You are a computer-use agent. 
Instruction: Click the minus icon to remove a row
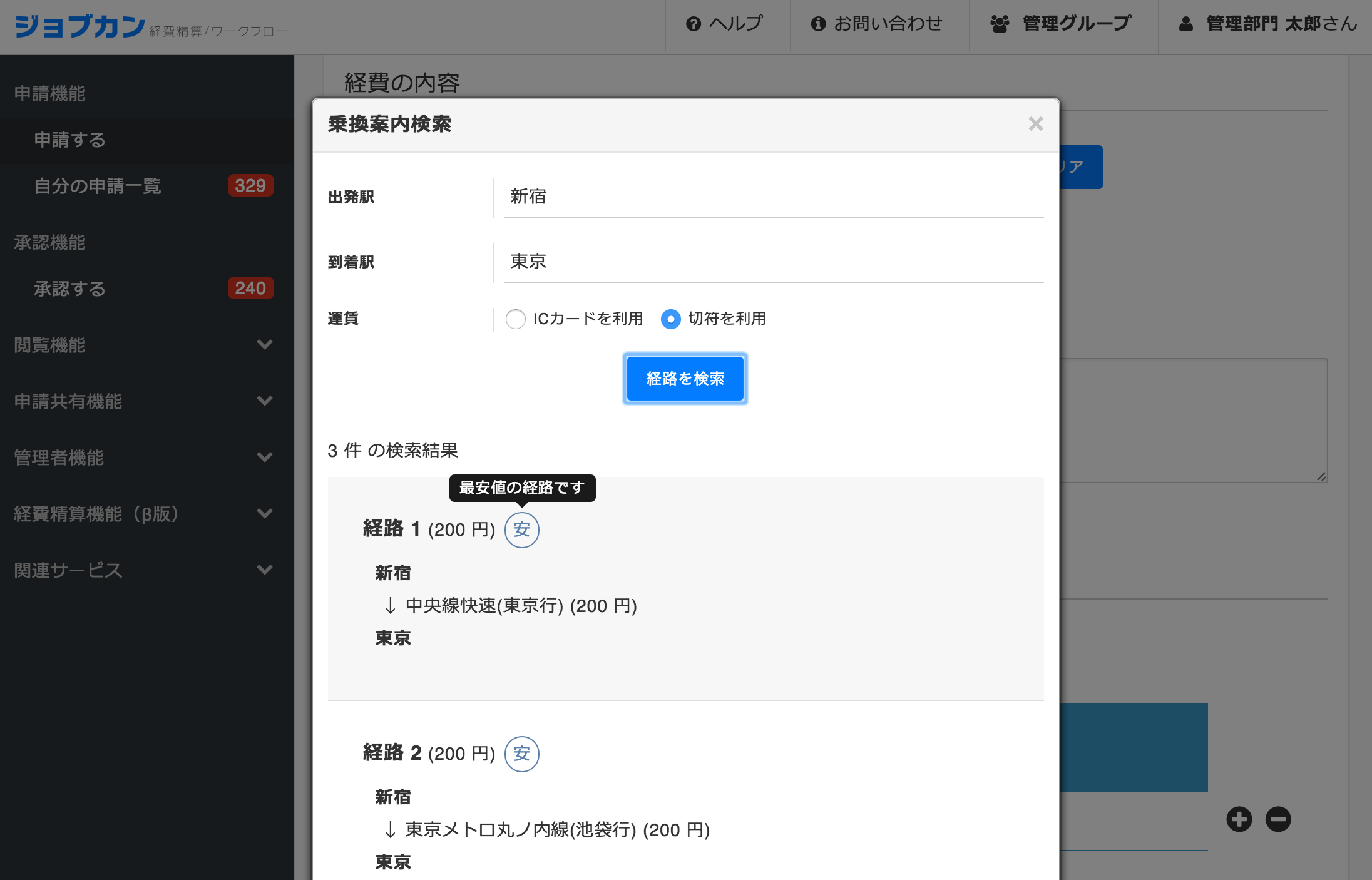coord(1278,819)
